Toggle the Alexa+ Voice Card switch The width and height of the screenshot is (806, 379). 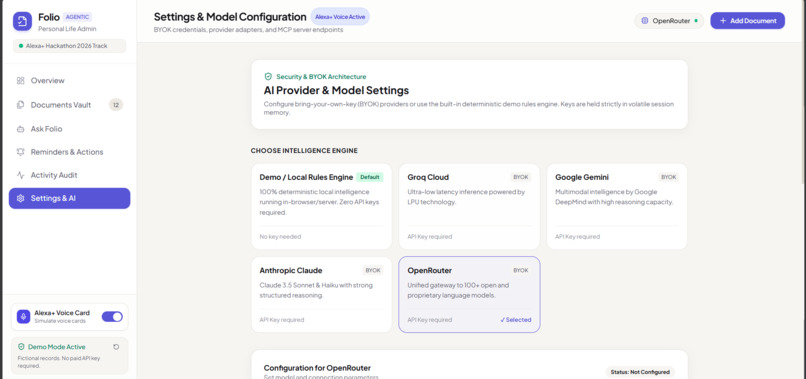[x=112, y=316]
